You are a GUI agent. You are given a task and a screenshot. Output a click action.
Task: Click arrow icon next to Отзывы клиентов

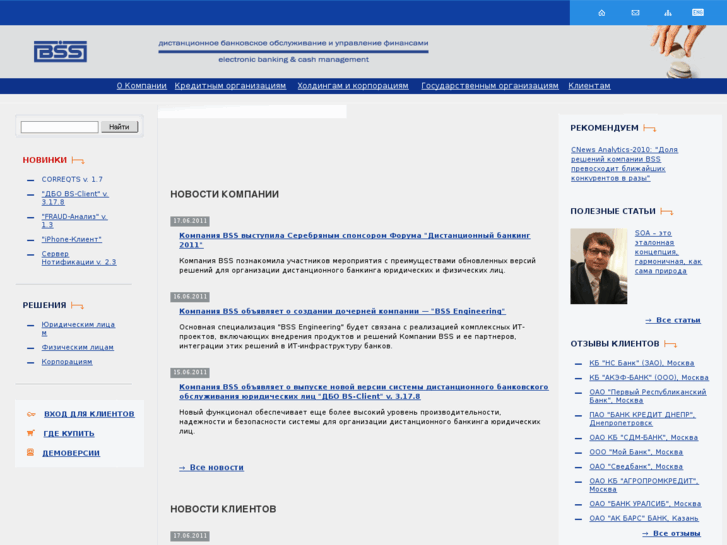[x=670, y=344]
